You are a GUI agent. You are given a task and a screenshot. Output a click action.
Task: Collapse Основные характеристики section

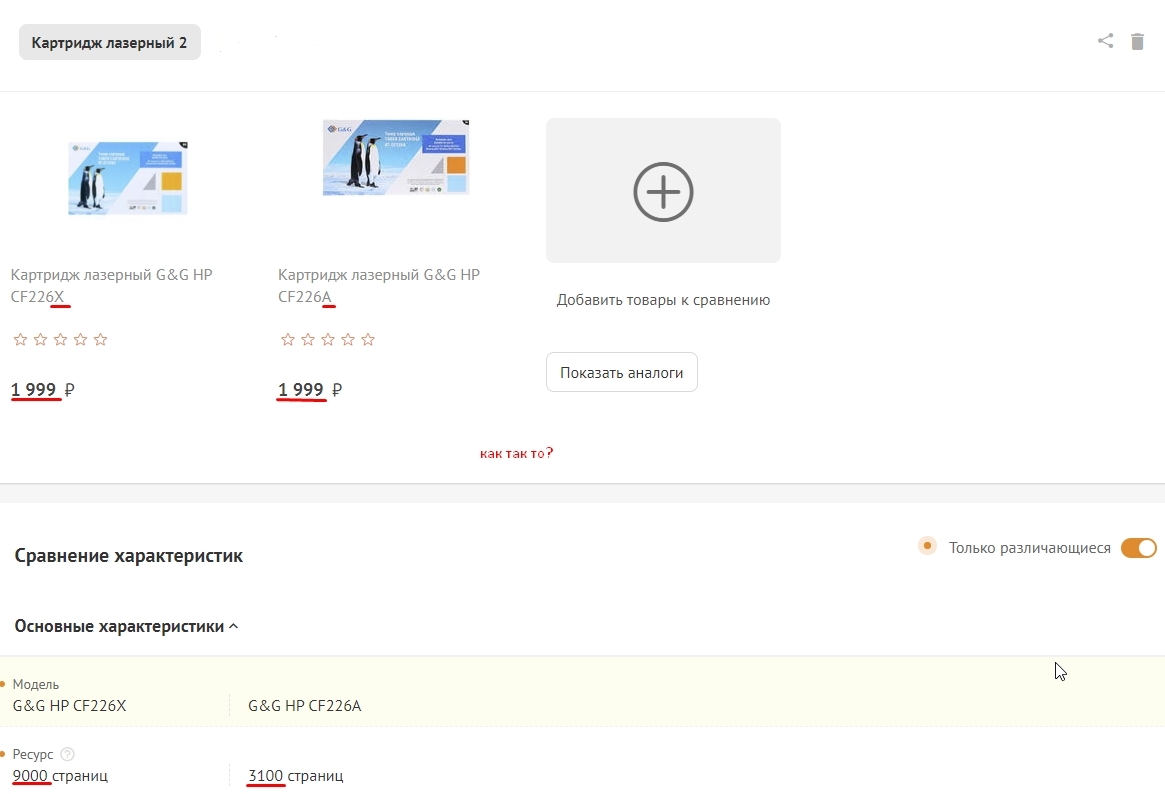pos(126,626)
